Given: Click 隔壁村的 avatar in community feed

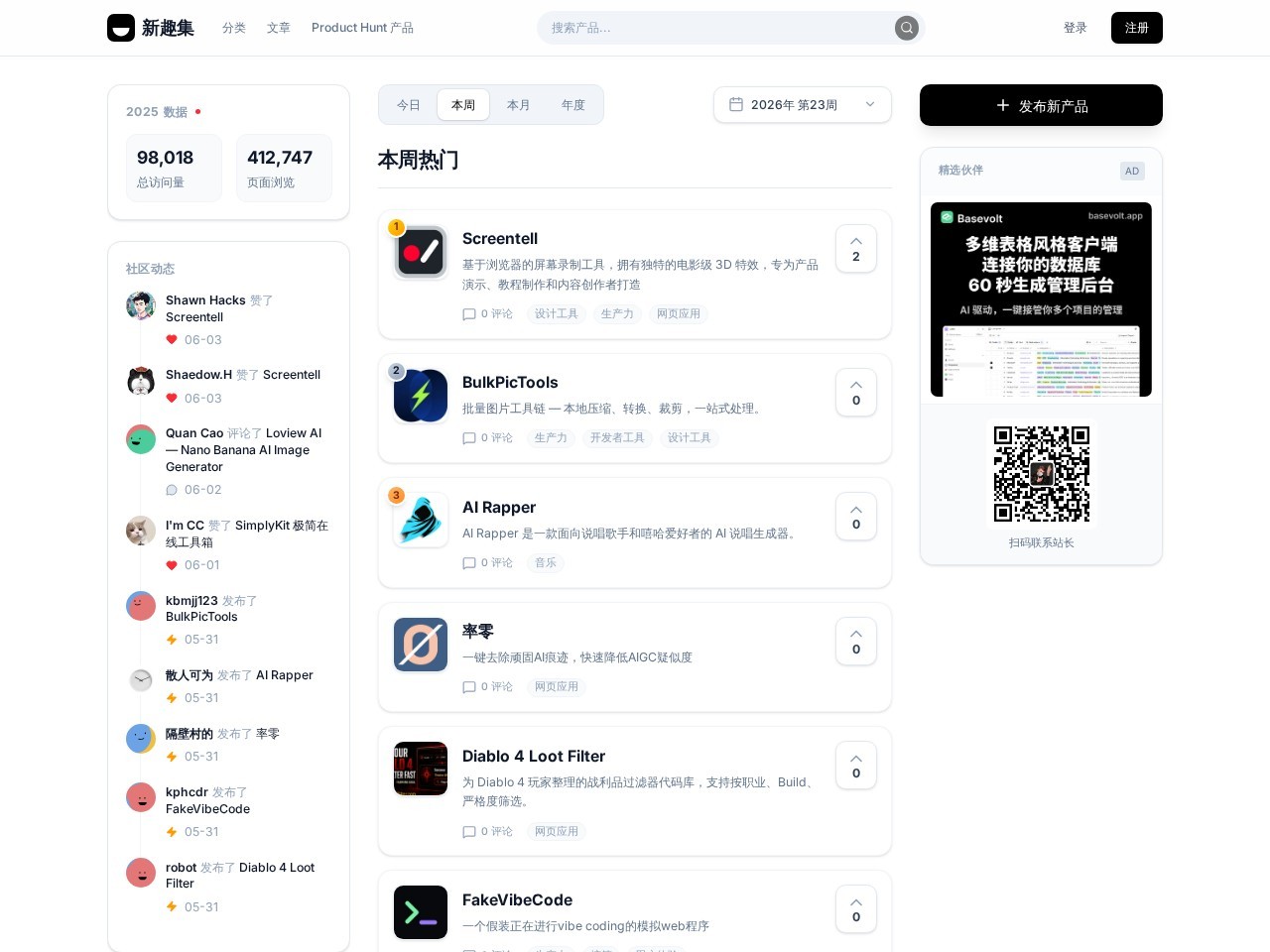Looking at the screenshot, I should (x=141, y=739).
